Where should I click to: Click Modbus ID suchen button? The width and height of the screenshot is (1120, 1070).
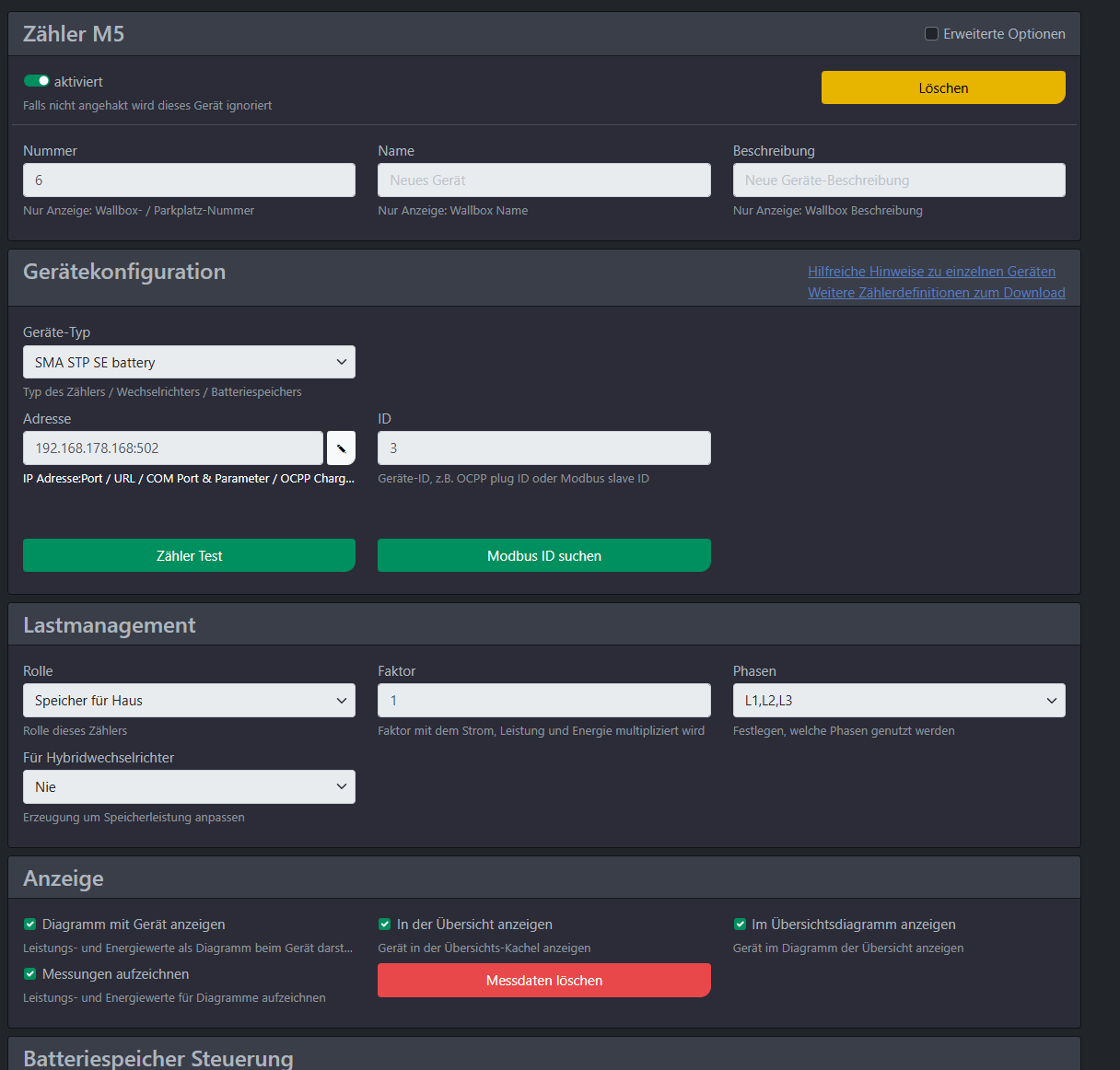543,555
